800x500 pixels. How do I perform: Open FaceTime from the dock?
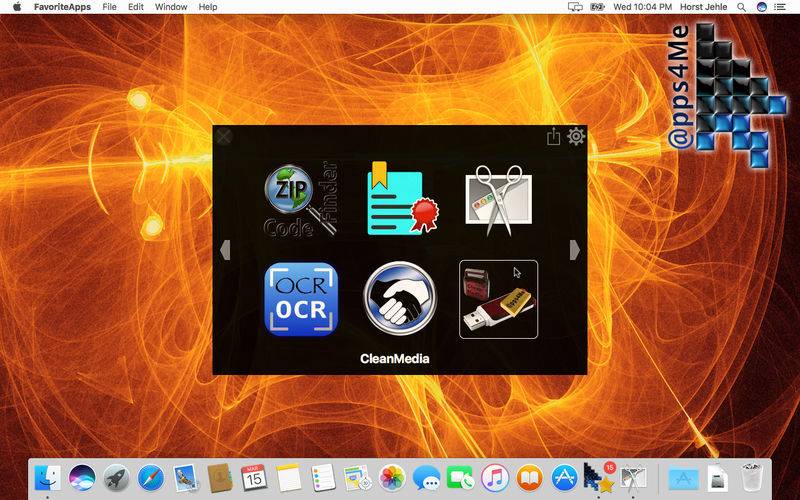461,478
